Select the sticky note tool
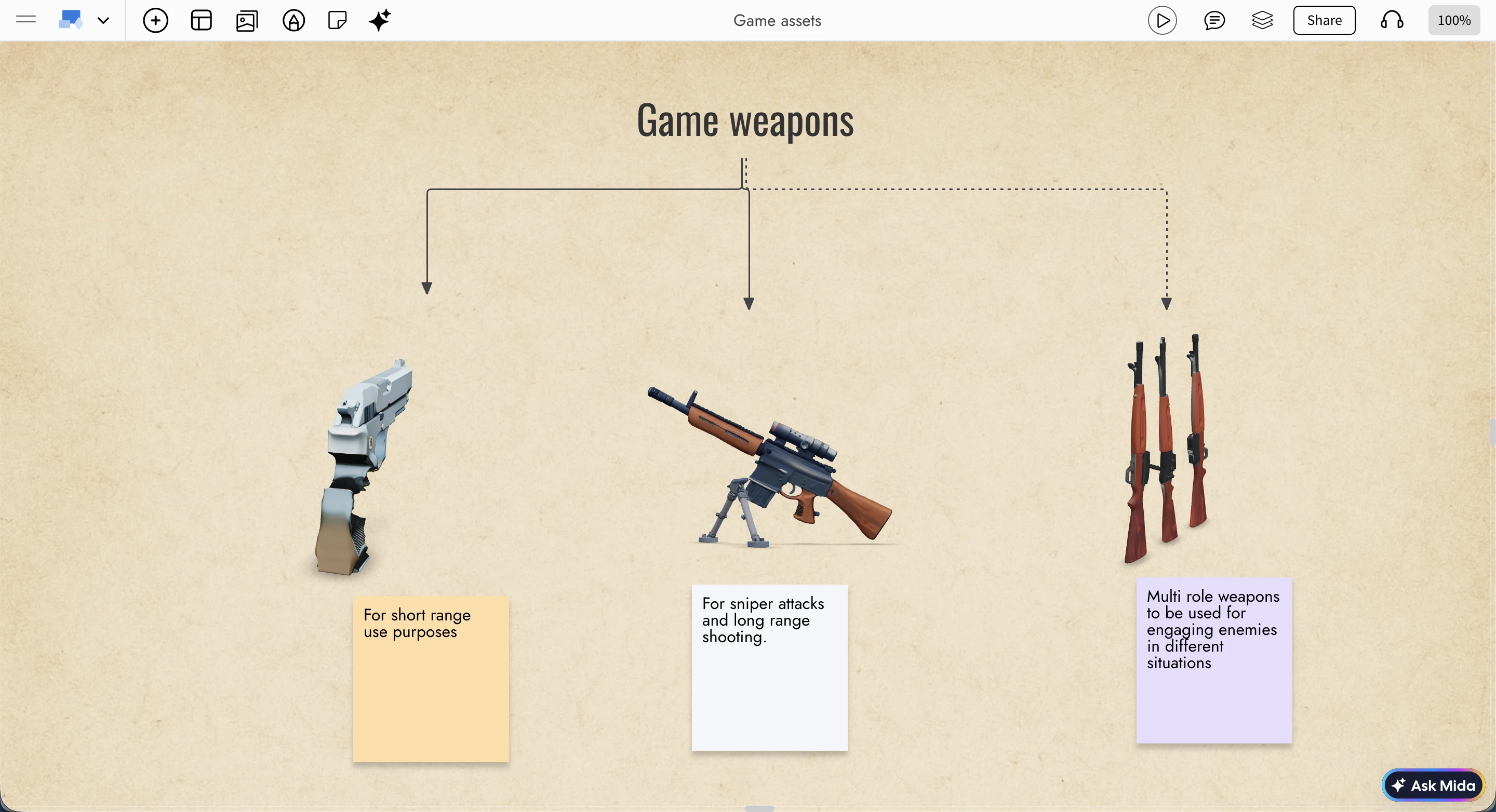Screen dimensions: 1496x812 tap(337, 20)
